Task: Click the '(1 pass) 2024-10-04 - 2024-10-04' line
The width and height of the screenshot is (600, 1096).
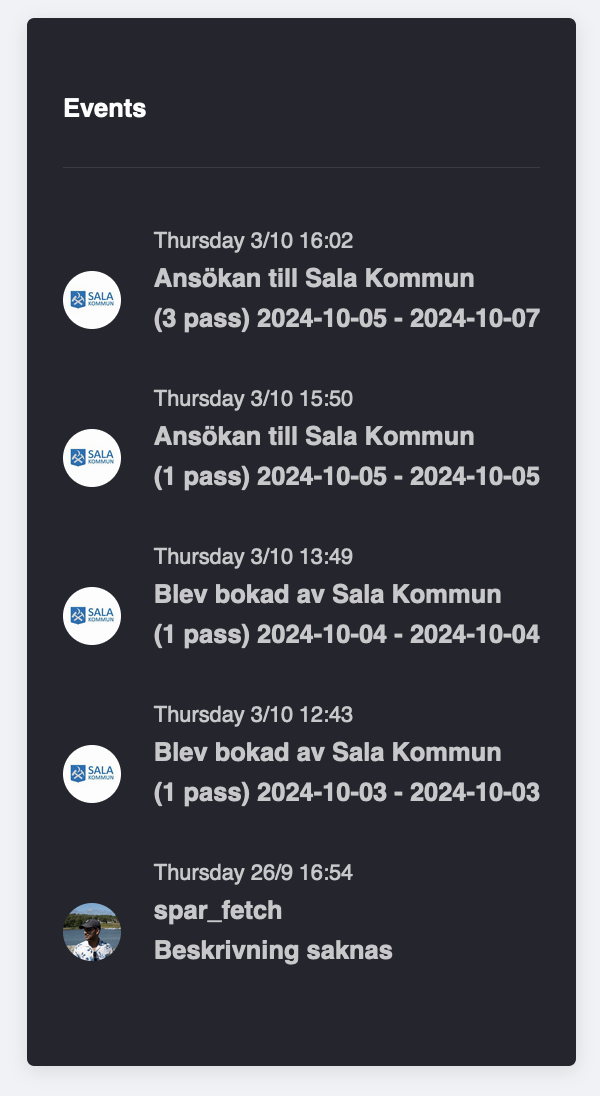Action: [347, 635]
